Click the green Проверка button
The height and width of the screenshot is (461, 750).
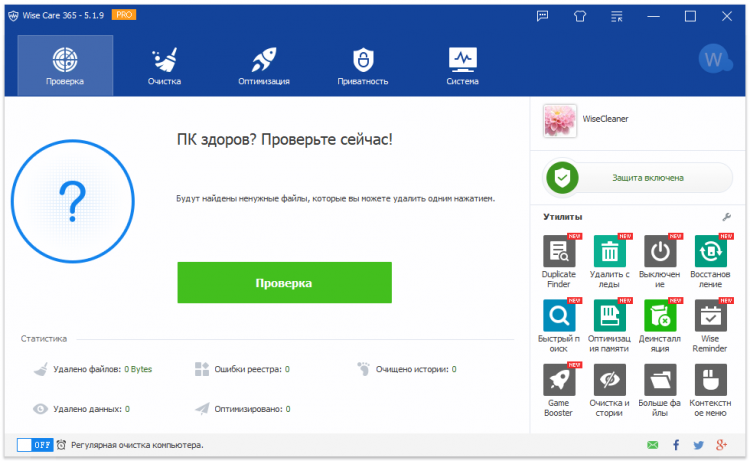[285, 282]
